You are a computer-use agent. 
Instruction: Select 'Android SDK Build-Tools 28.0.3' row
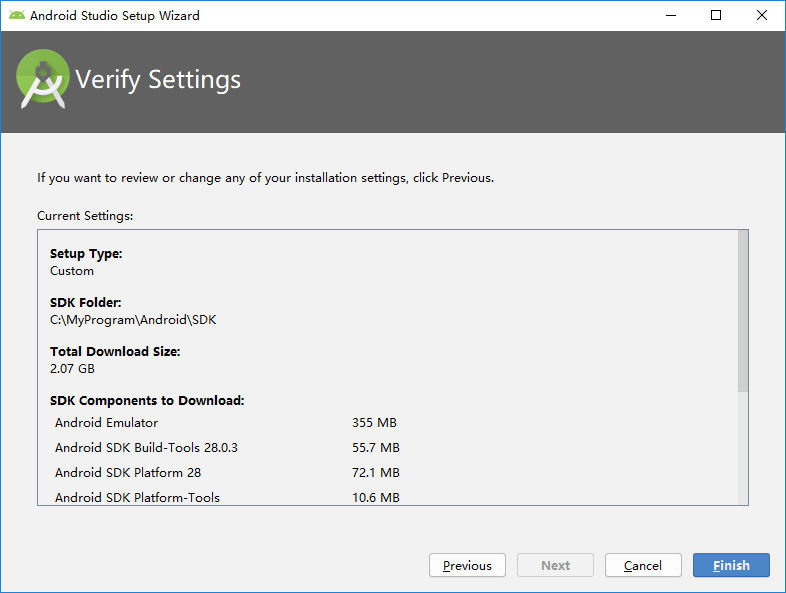coord(226,448)
